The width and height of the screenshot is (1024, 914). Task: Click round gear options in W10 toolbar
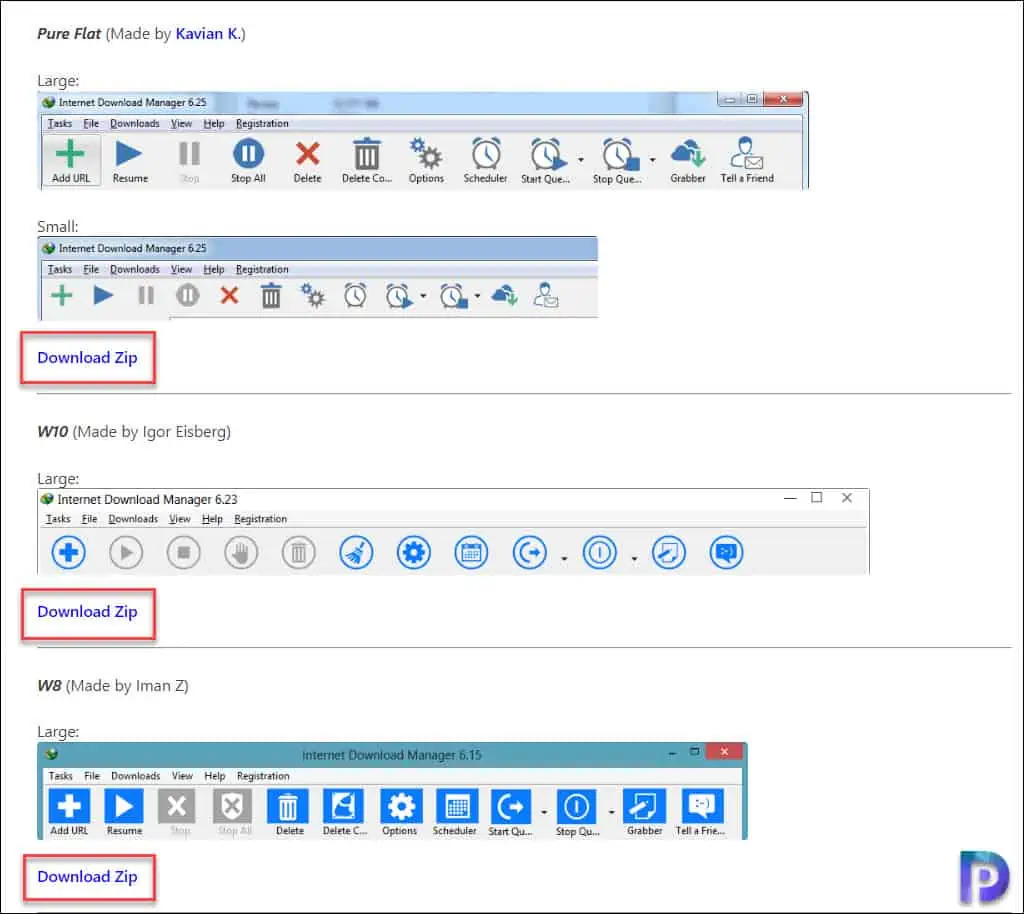[413, 552]
